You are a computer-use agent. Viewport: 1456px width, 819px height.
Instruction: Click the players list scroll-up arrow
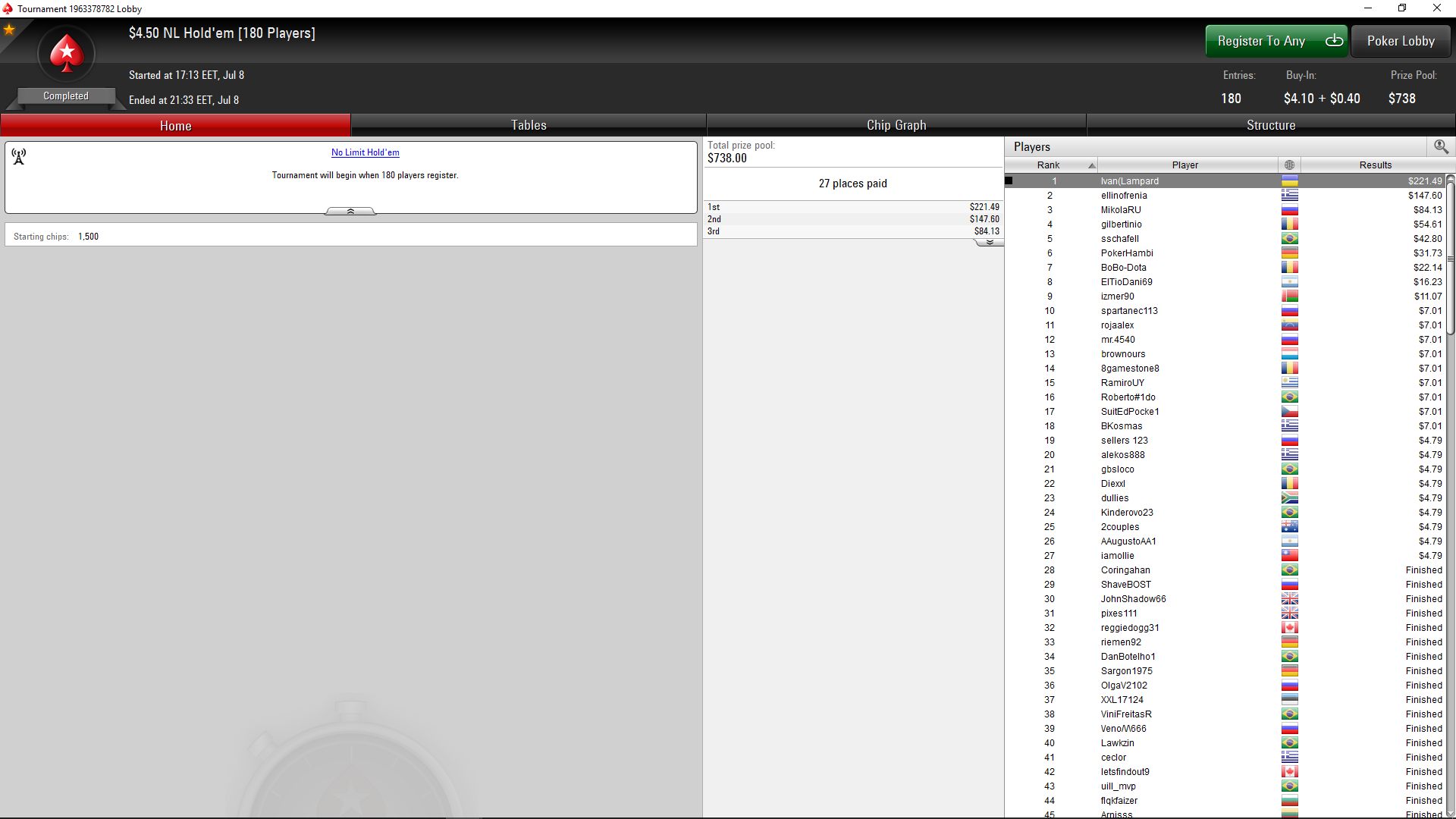click(1451, 179)
